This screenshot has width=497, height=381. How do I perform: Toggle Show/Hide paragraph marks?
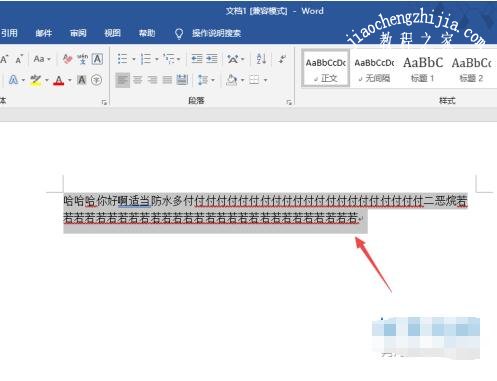282,59
